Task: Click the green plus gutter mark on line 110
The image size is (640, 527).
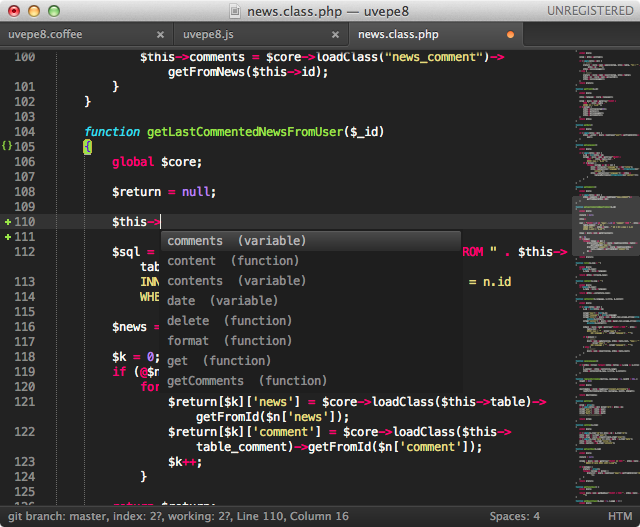Action: [x=7, y=222]
